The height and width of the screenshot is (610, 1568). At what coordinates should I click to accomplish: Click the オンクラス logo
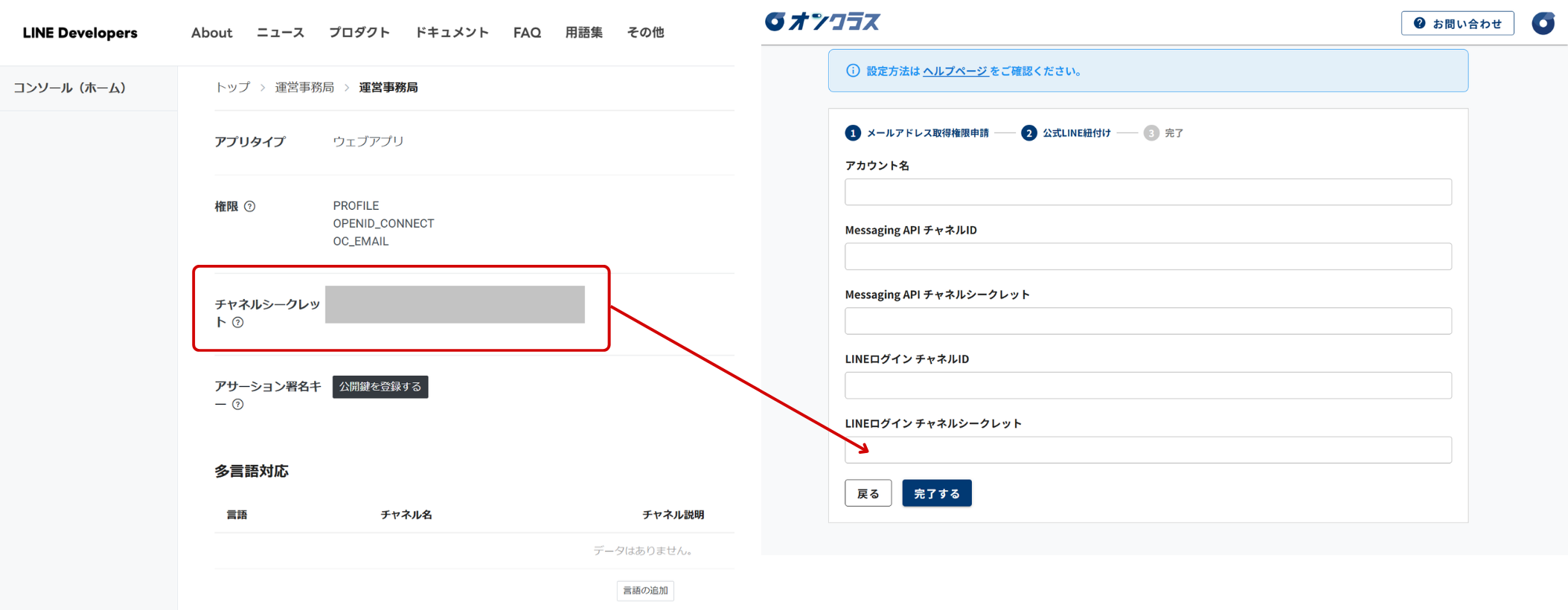coord(822,22)
